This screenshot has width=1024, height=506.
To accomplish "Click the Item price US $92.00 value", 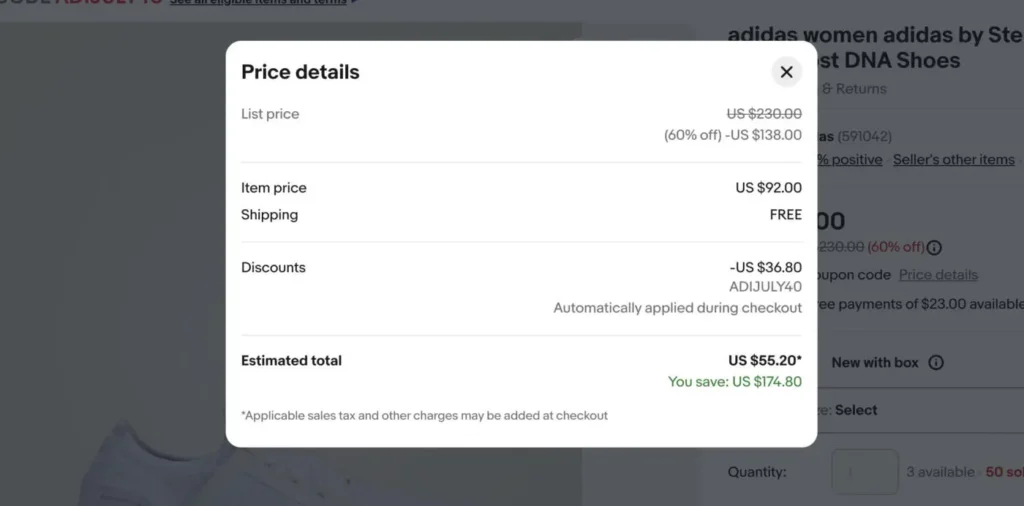I will tap(769, 188).
